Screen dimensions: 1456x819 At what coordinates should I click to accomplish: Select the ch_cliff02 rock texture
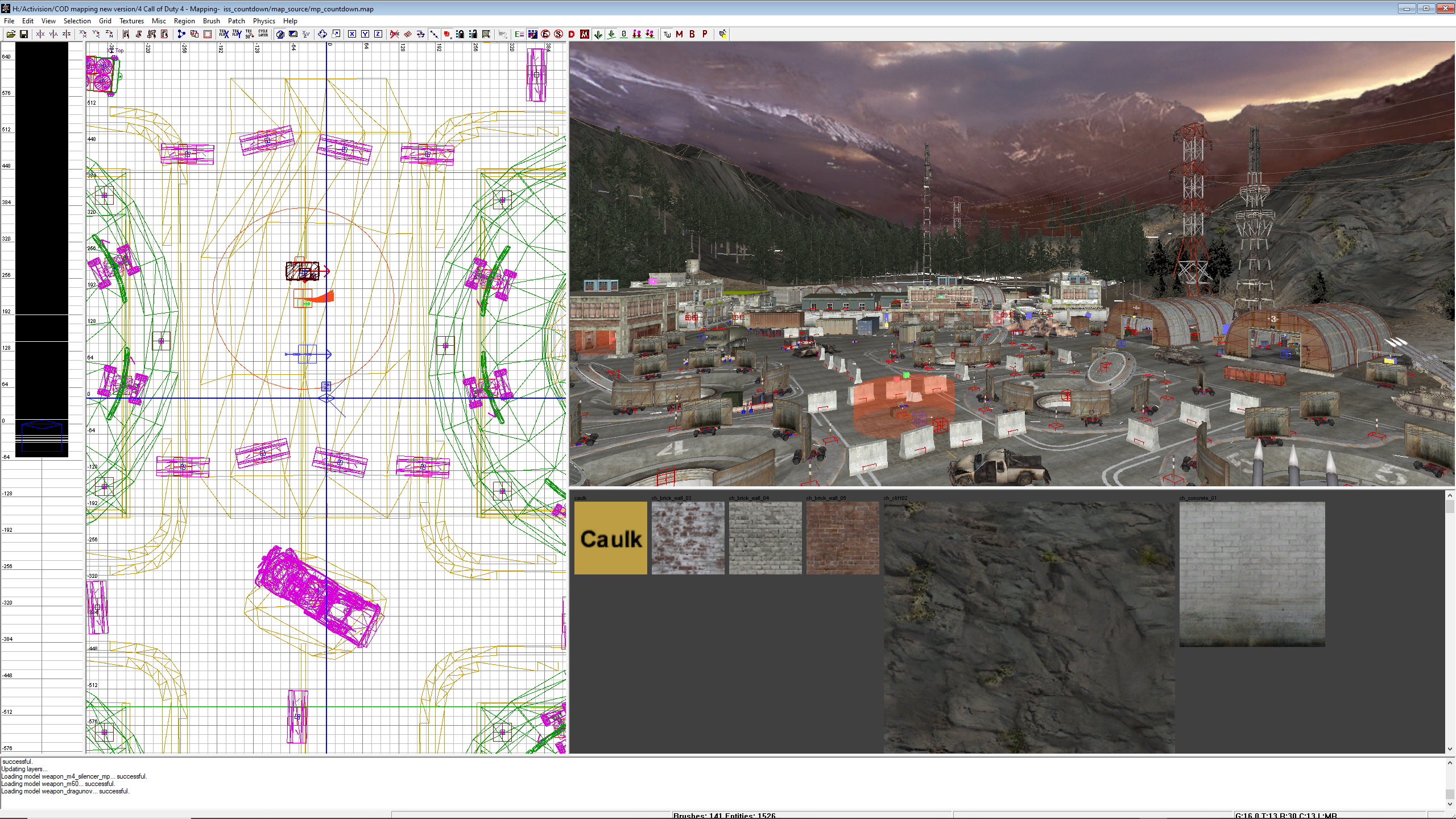click(x=1029, y=627)
